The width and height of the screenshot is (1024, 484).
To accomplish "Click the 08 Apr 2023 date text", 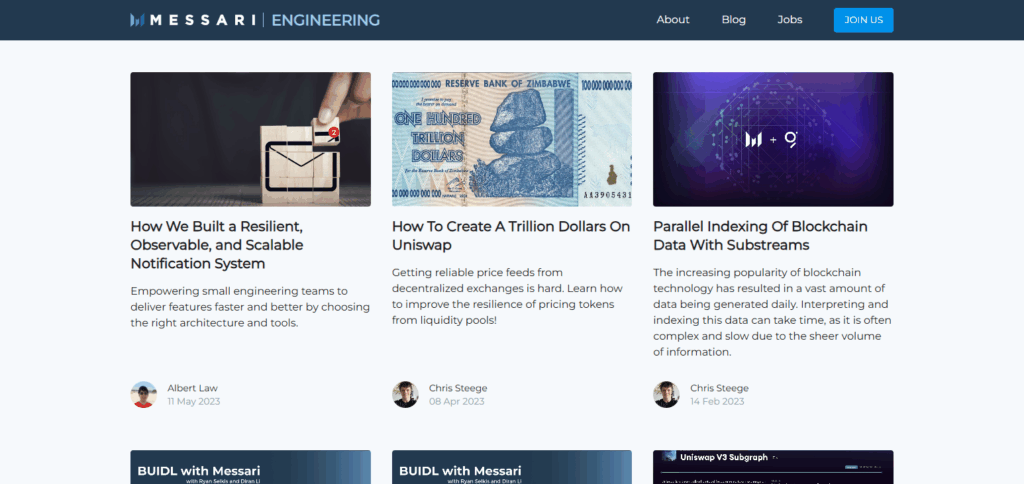I will (456, 401).
